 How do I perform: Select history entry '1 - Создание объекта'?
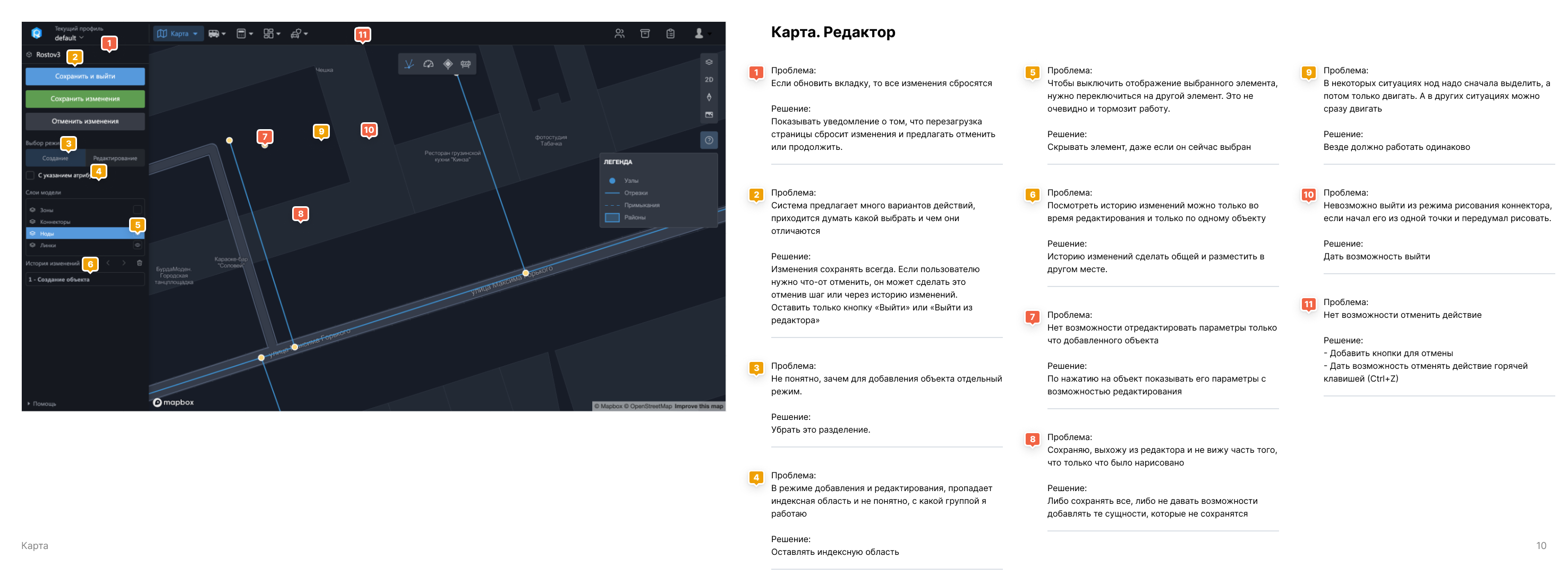coord(85,280)
